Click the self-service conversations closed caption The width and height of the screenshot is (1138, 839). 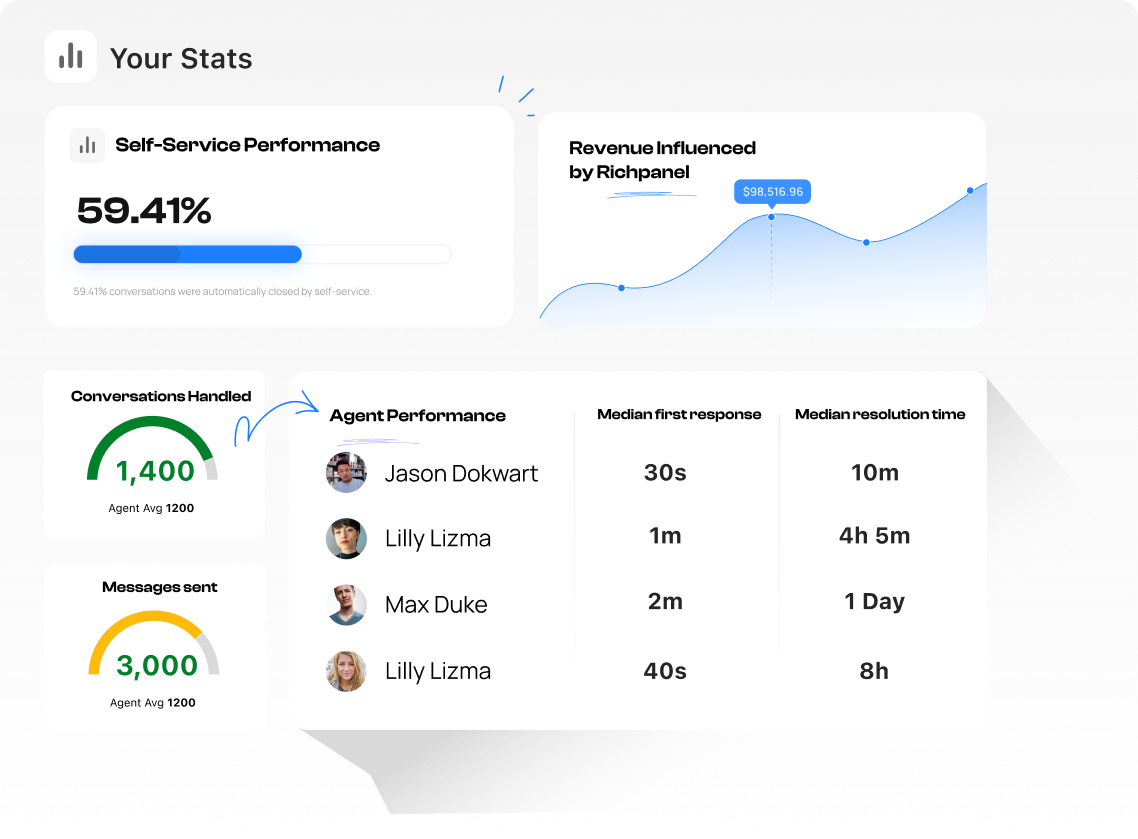pos(222,292)
